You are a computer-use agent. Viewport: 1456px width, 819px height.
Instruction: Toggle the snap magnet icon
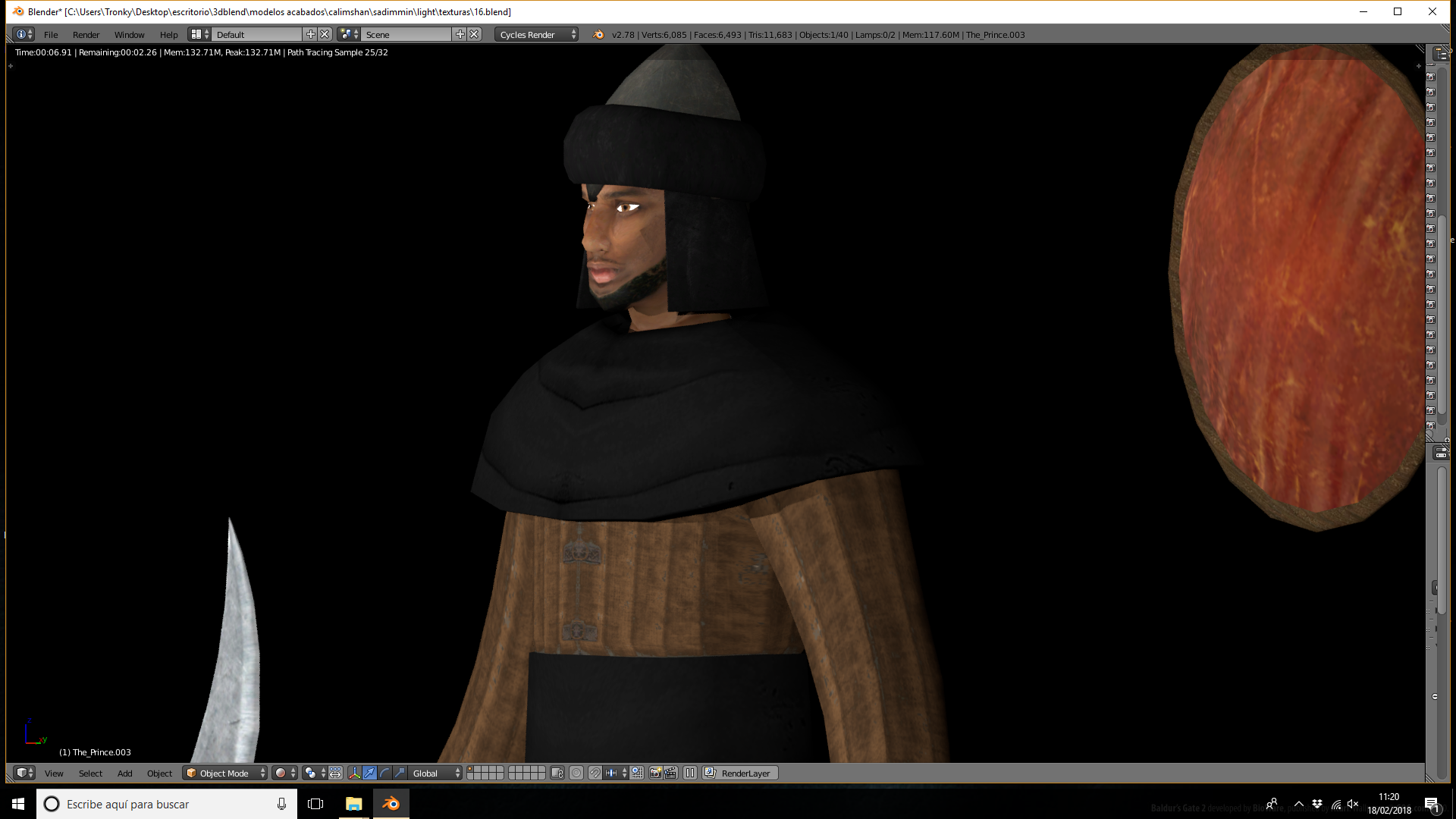click(595, 773)
